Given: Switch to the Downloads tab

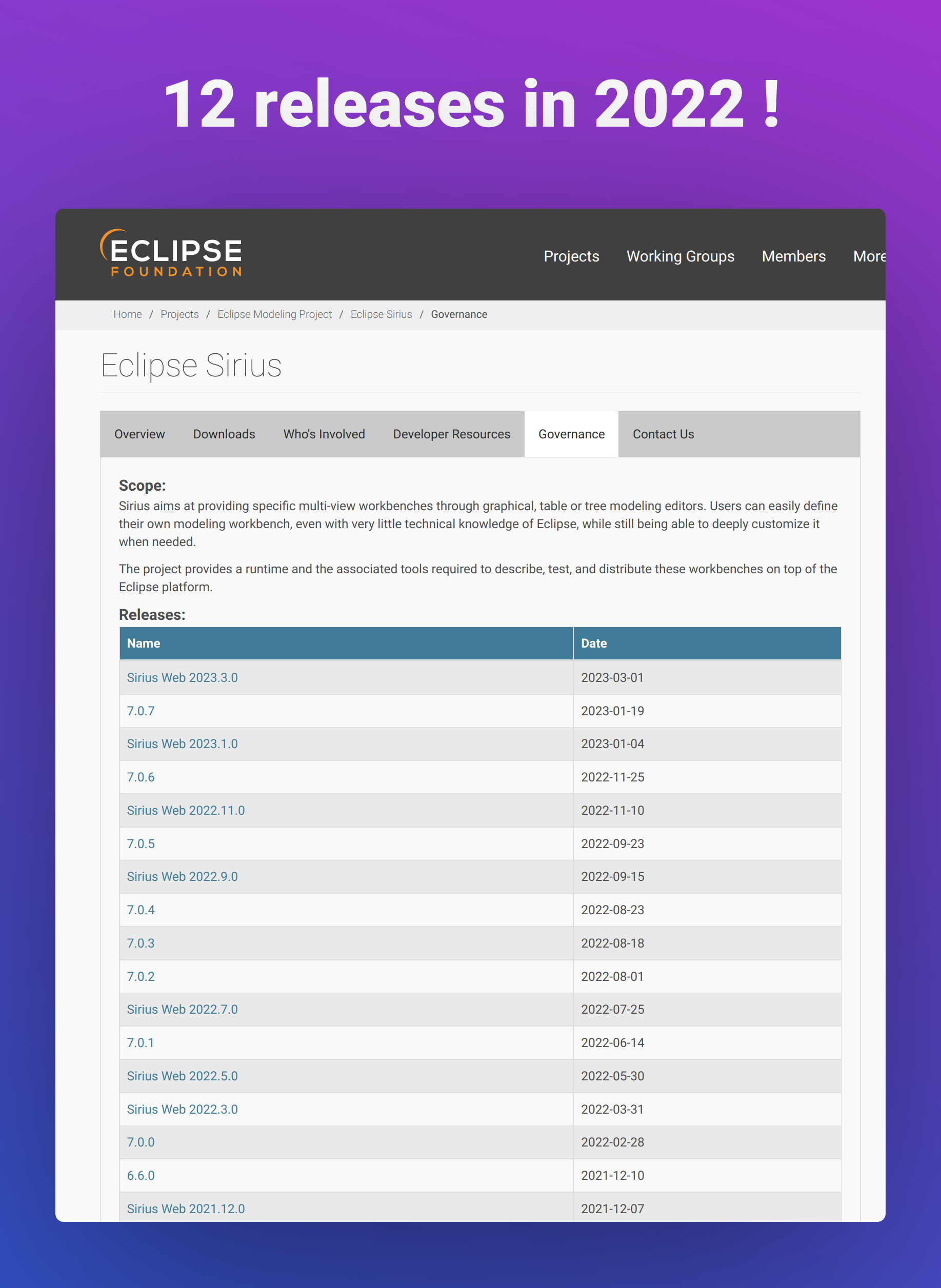Looking at the screenshot, I should pos(224,434).
